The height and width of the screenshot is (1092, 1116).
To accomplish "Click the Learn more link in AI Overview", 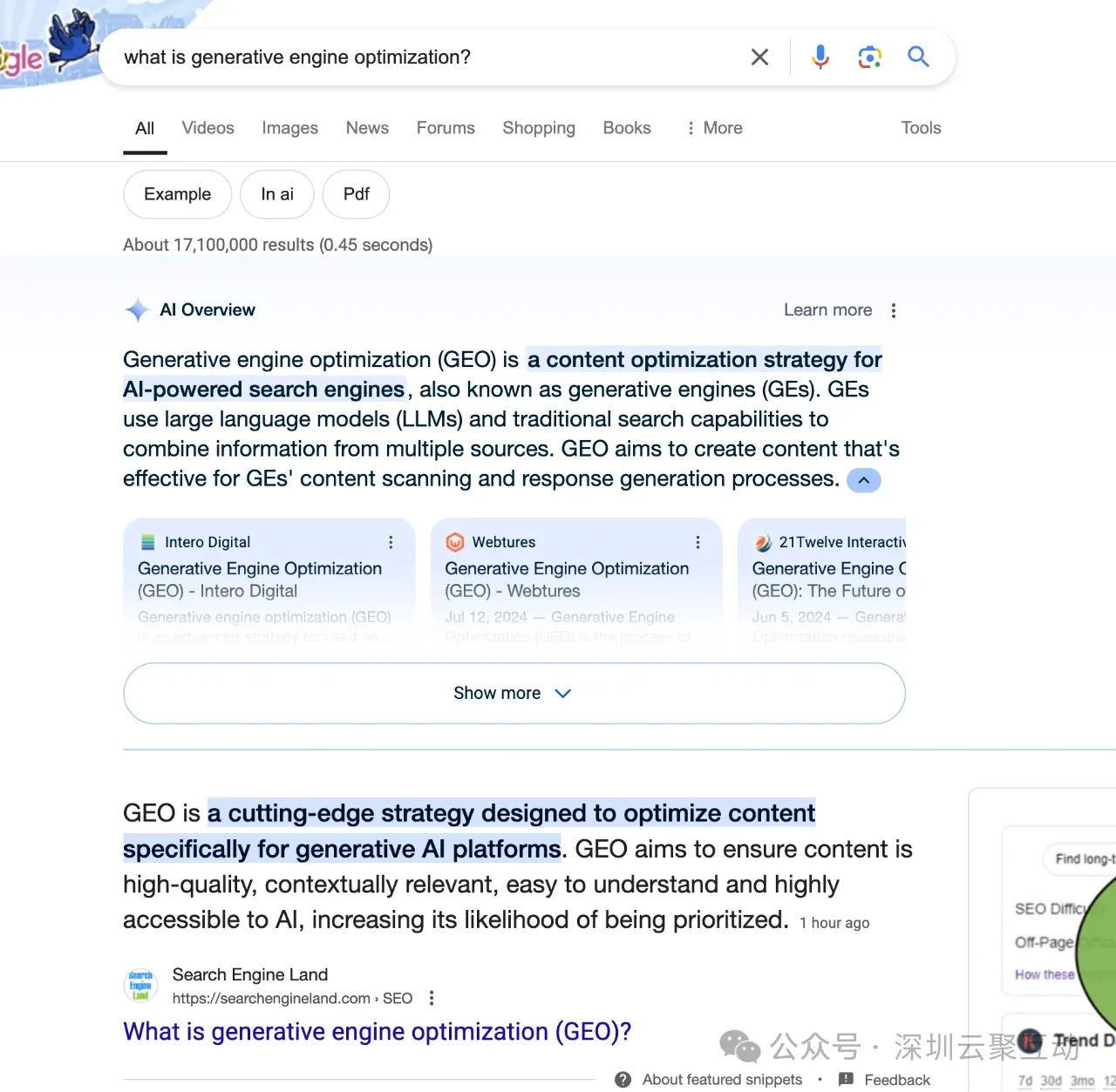I will coord(827,310).
